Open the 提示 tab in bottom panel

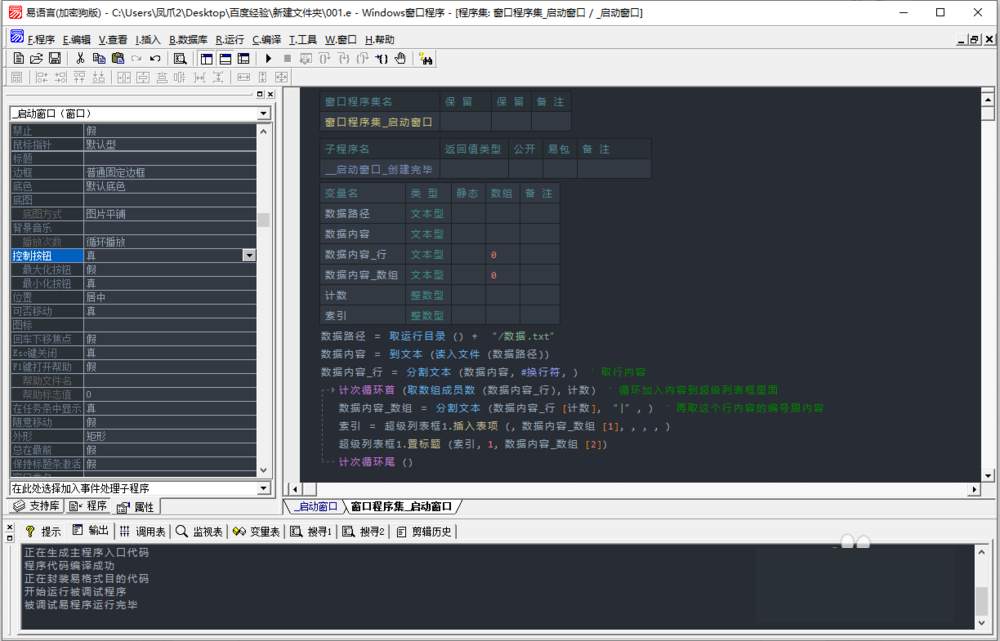click(43, 531)
